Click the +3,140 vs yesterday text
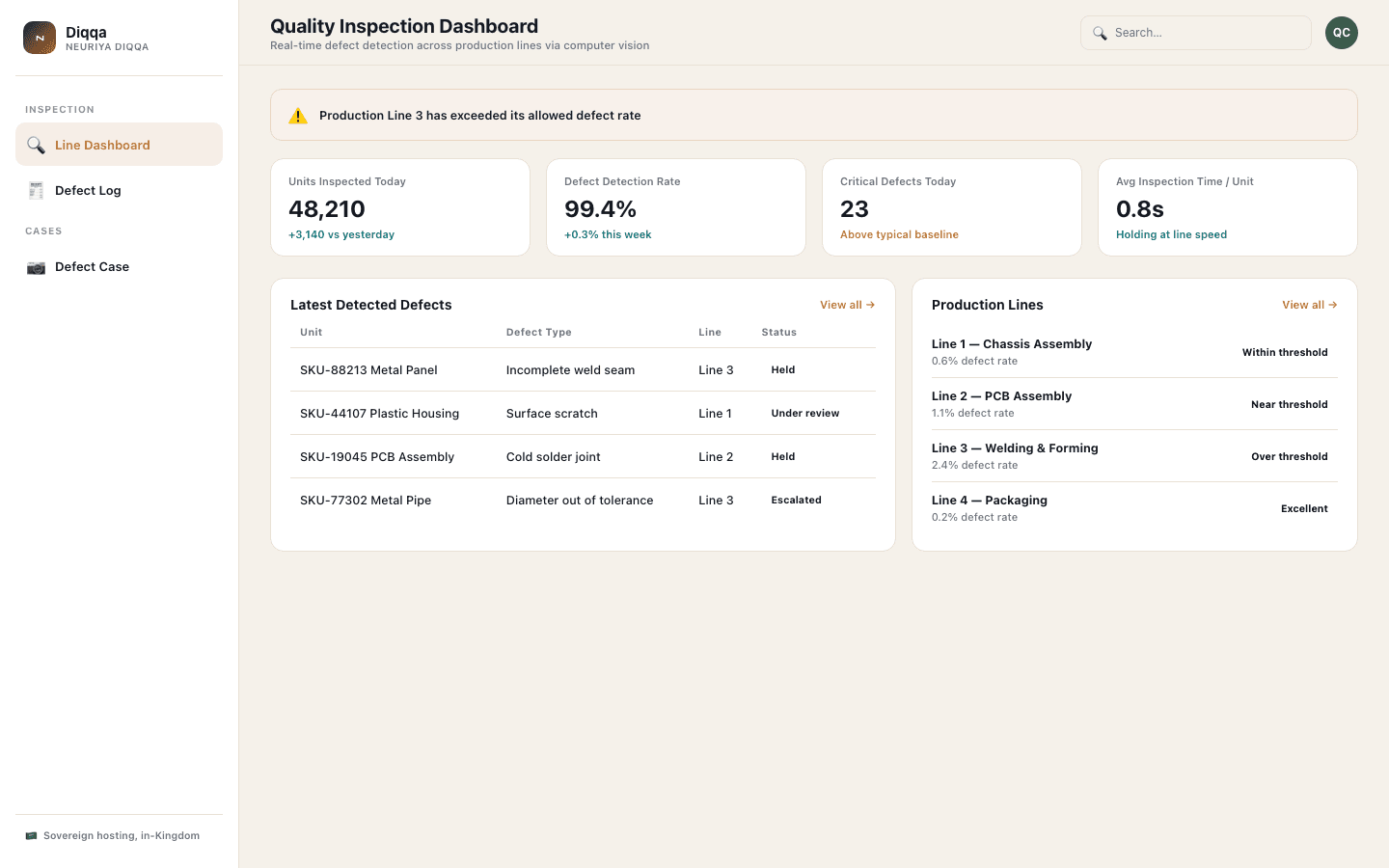Viewport: 1389px width, 868px height. [341, 235]
